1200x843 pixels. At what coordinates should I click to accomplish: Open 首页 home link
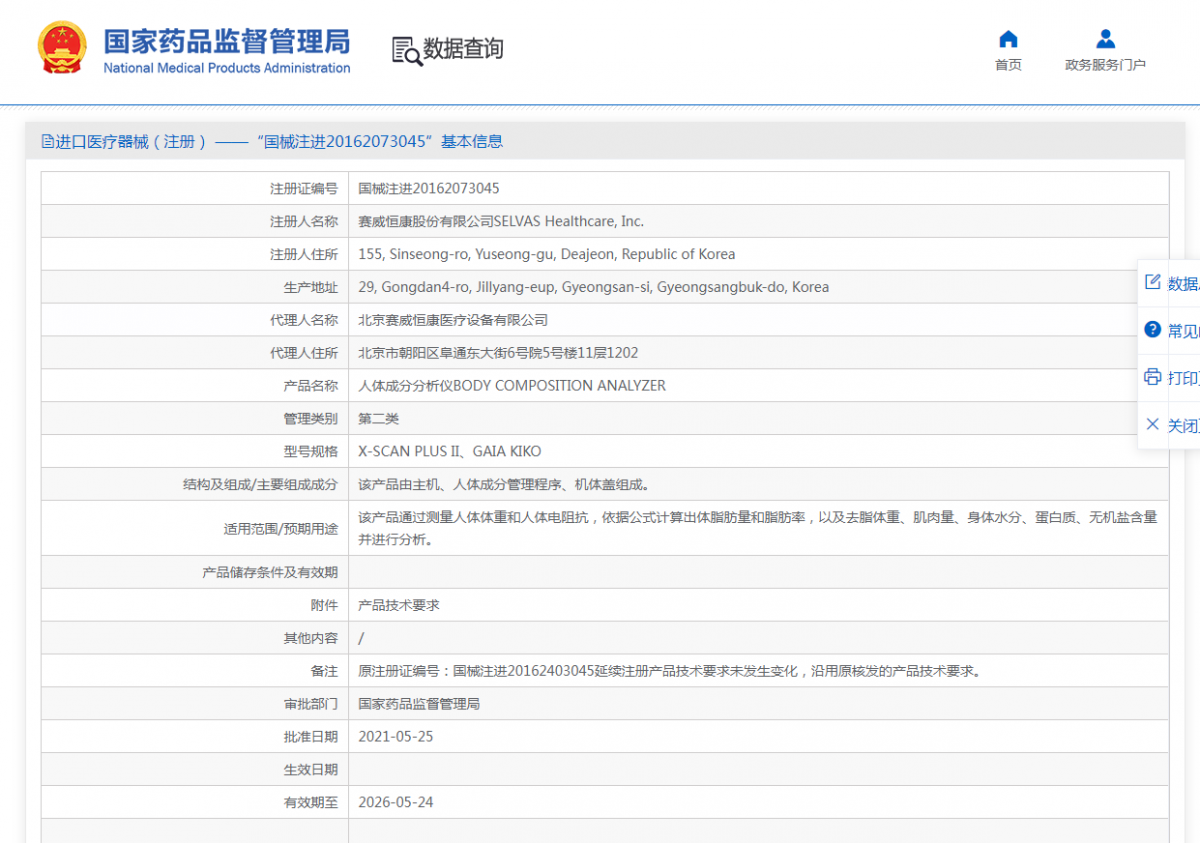[1008, 65]
